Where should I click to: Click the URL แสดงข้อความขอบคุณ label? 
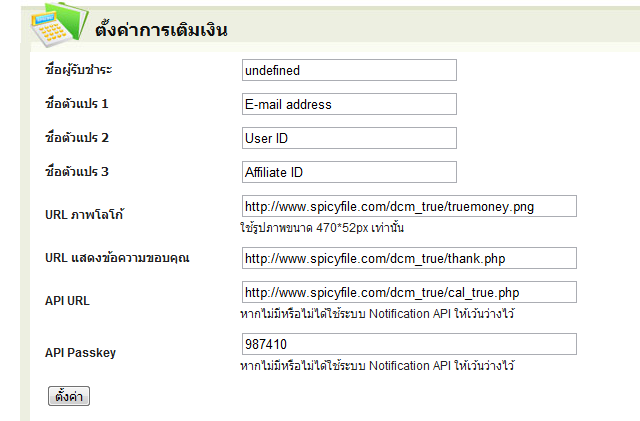click(117, 258)
